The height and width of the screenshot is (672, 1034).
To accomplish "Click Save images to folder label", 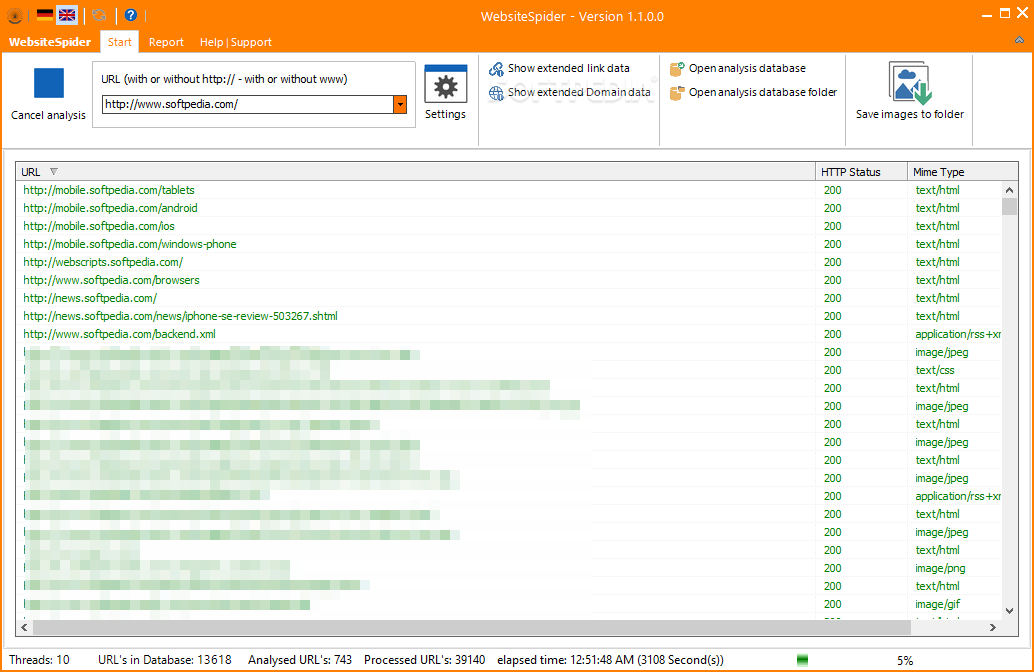I will (x=910, y=115).
